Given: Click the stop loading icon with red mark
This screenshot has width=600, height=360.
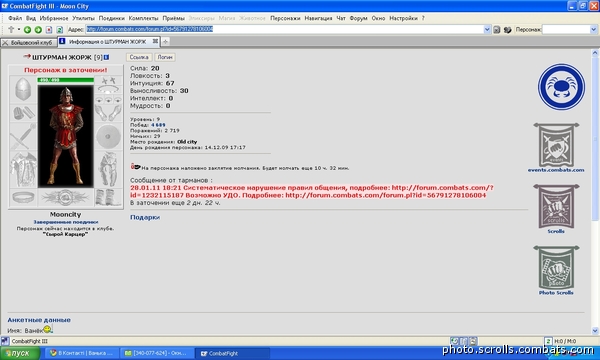Looking at the screenshot, I should point(49,29).
